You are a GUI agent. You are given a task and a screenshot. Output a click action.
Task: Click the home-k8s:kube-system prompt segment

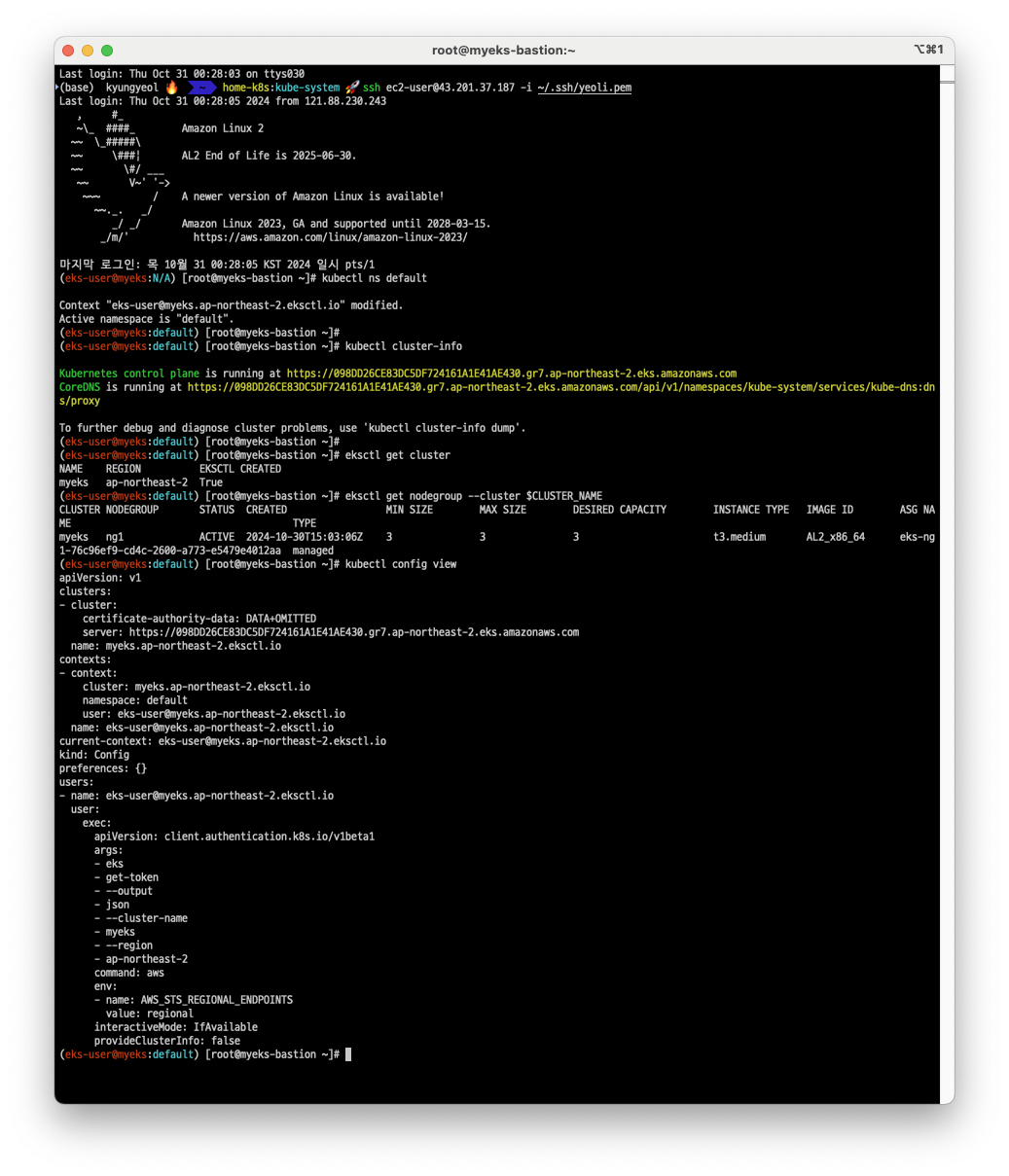[281, 88]
